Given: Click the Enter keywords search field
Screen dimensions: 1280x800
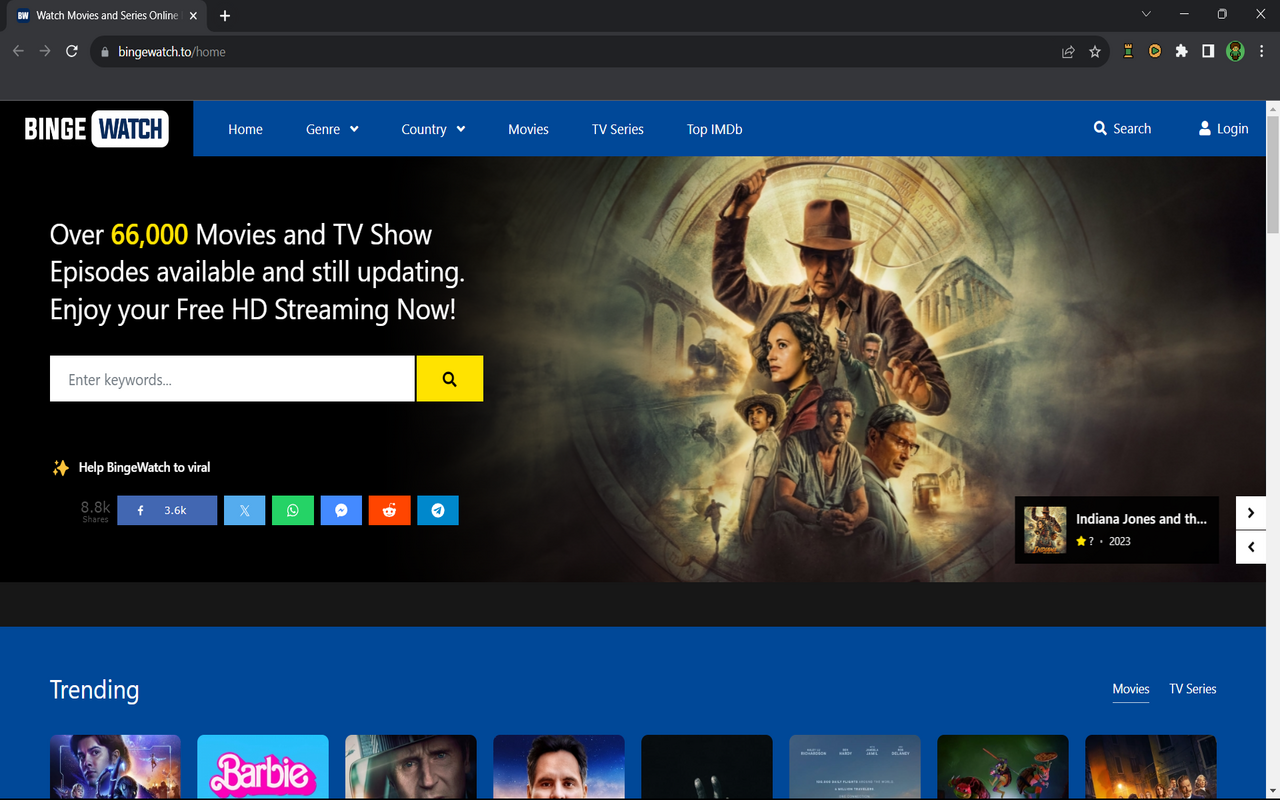Looking at the screenshot, I should coord(232,379).
